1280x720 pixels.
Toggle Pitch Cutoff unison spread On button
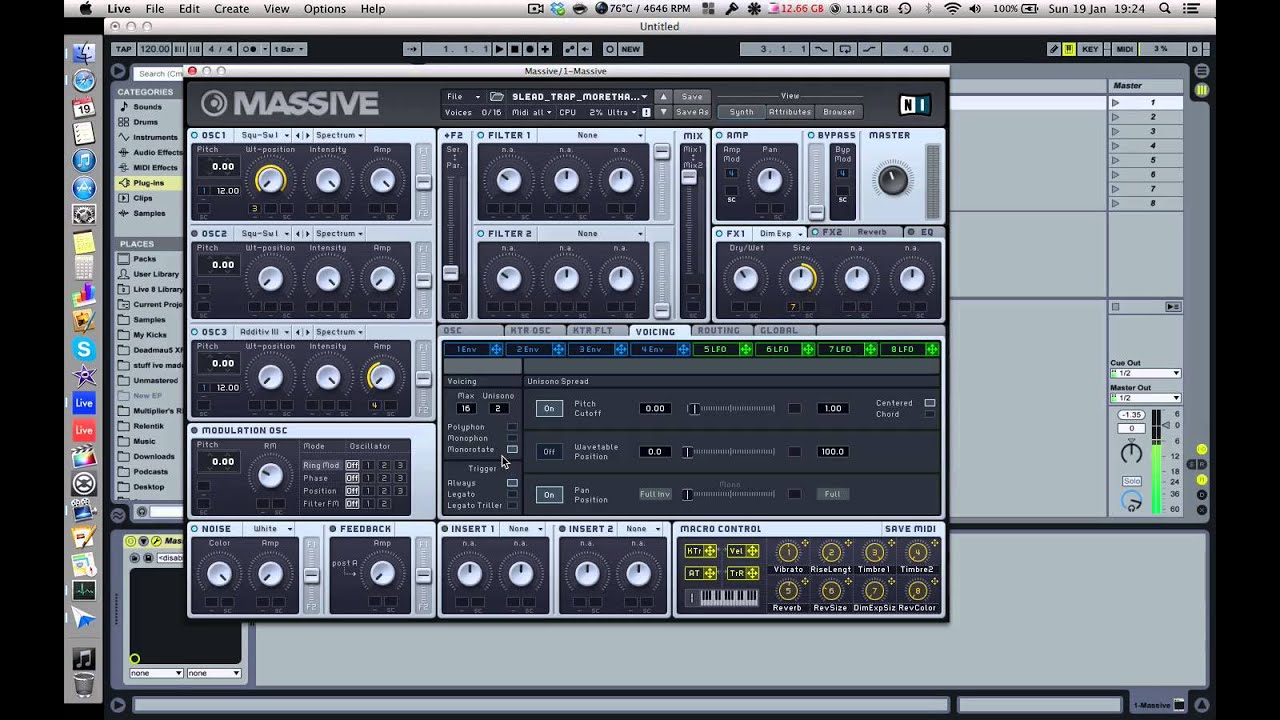[549, 408]
